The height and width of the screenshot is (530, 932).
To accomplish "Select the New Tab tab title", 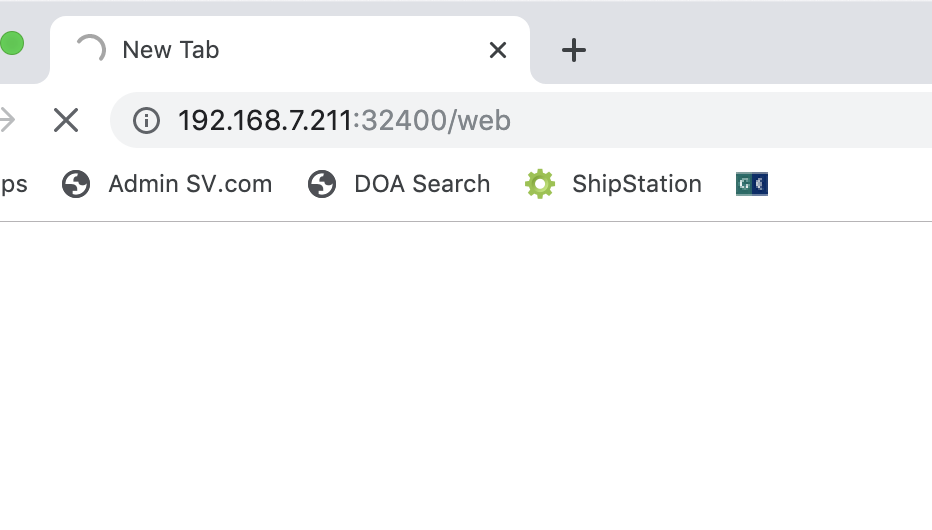I will pos(171,50).
